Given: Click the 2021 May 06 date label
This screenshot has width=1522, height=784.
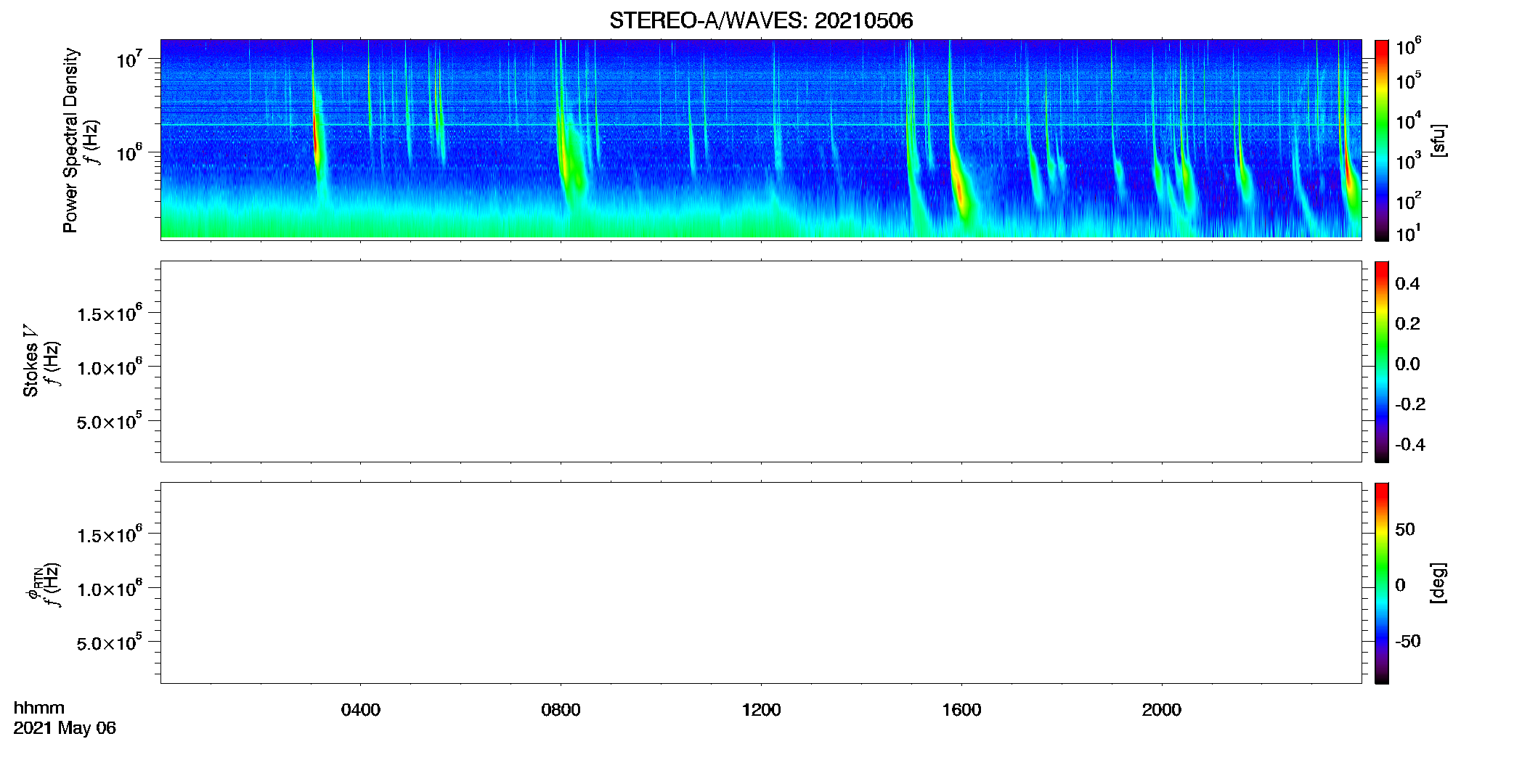Looking at the screenshot, I should (x=65, y=728).
